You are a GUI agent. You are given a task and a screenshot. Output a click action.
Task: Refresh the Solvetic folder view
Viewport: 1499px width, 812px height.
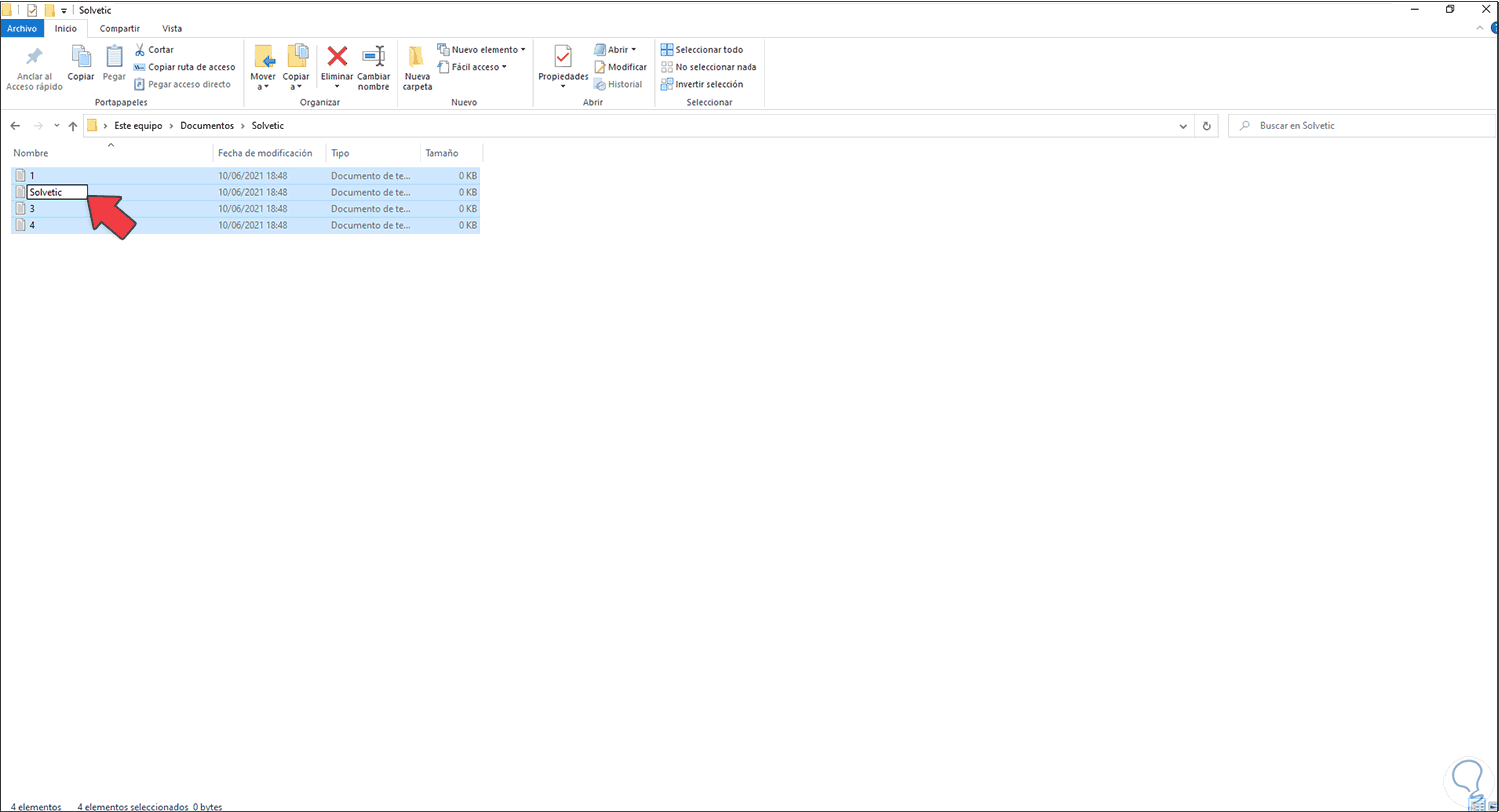pos(1207,126)
